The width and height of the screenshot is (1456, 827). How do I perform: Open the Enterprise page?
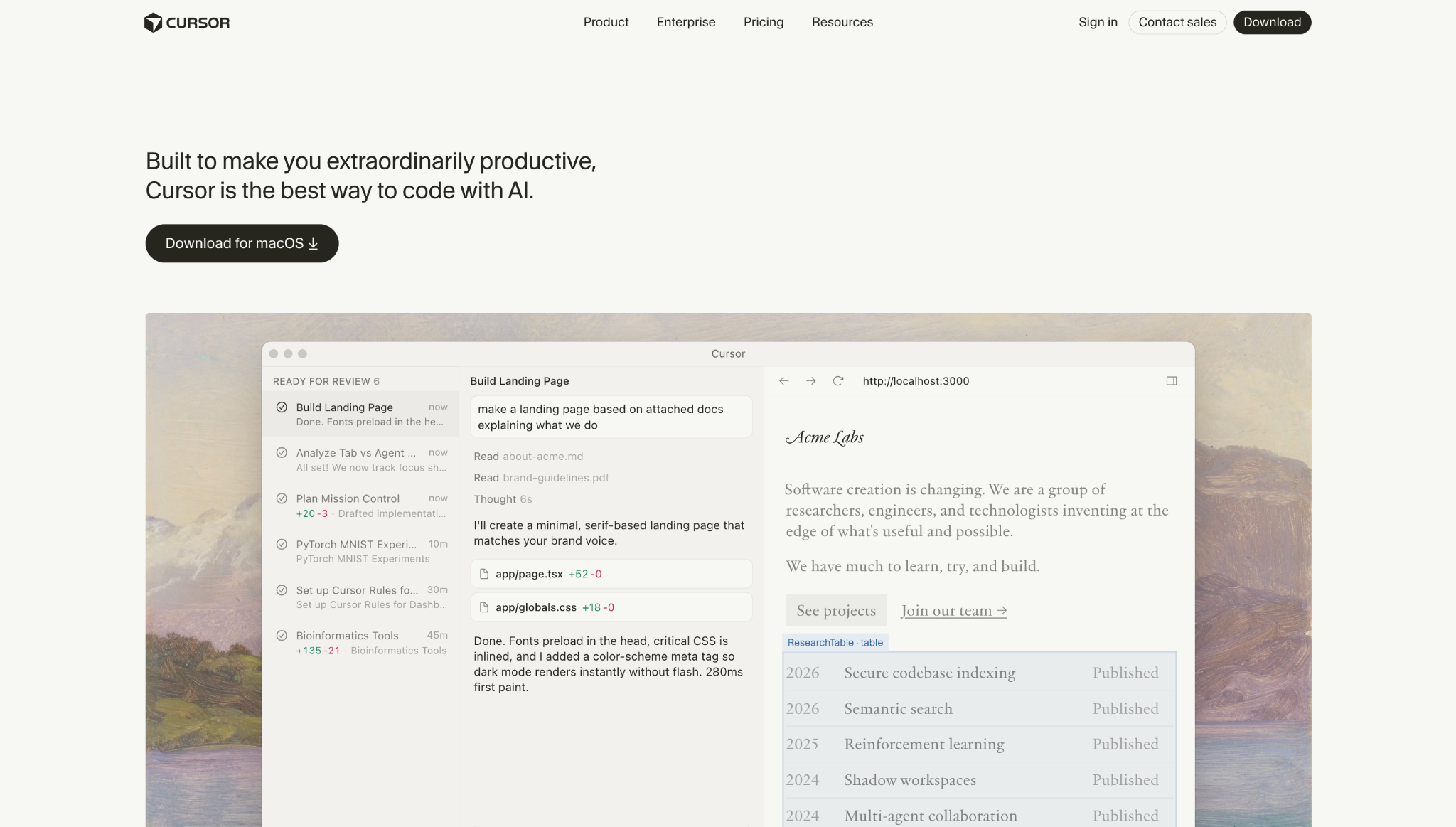click(685, 22)
